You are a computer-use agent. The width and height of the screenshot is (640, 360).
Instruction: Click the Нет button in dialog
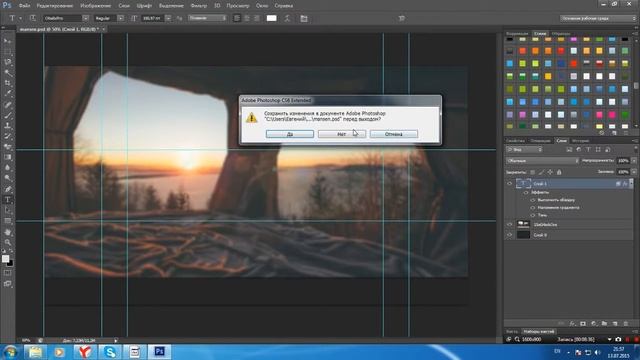pyautogui.click(x=342, y=134)
